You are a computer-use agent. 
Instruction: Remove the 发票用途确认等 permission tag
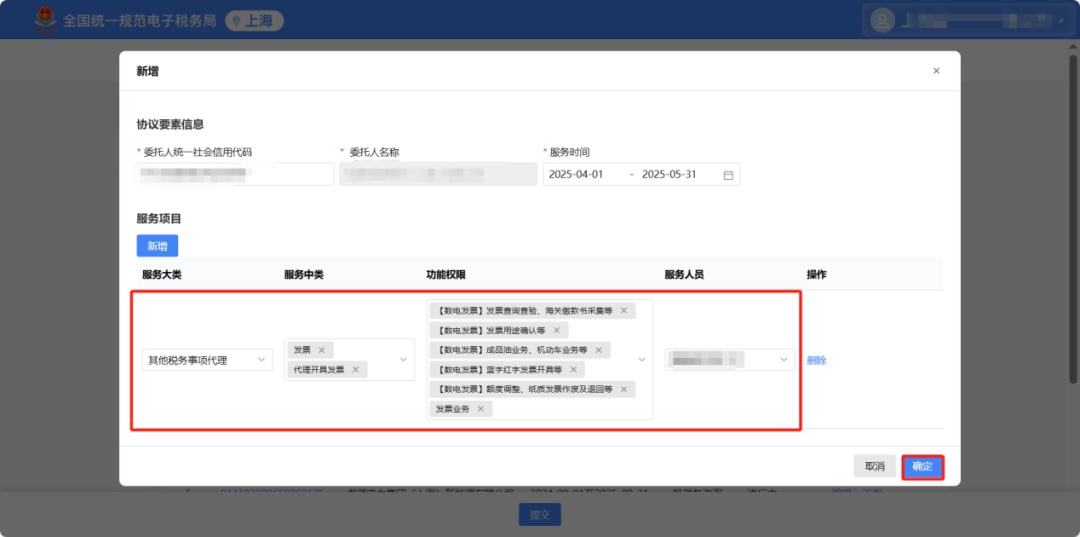click(557, 330)
